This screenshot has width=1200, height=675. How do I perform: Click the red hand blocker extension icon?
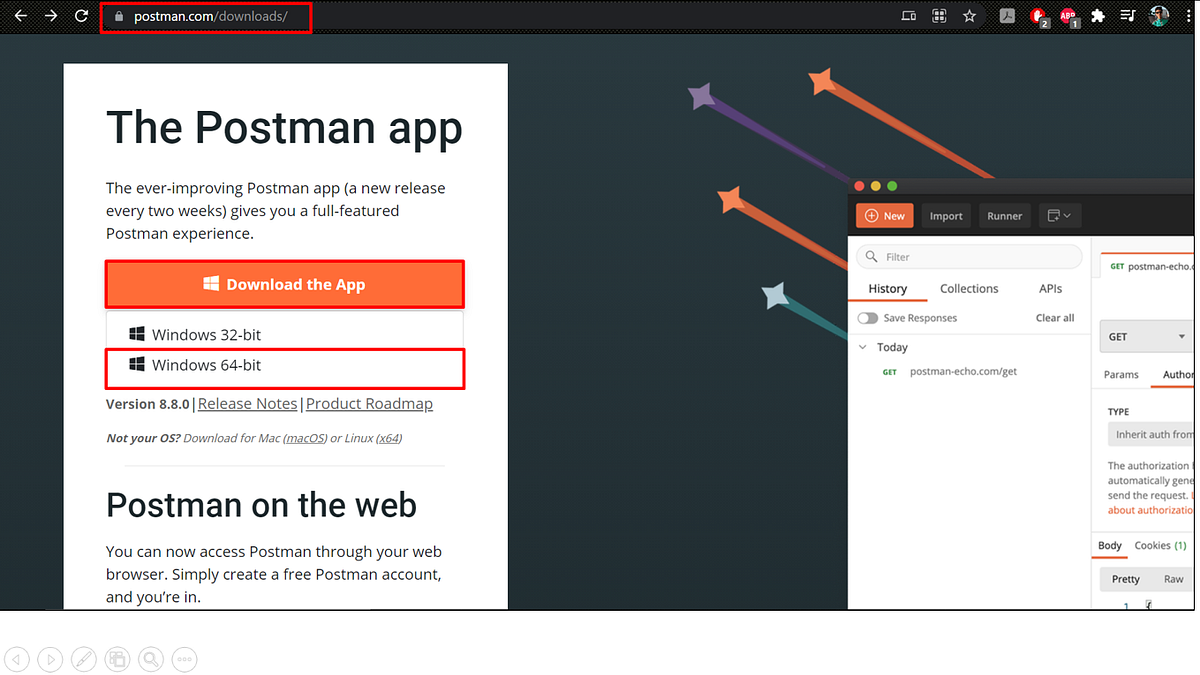click(x=1038, y=16)
